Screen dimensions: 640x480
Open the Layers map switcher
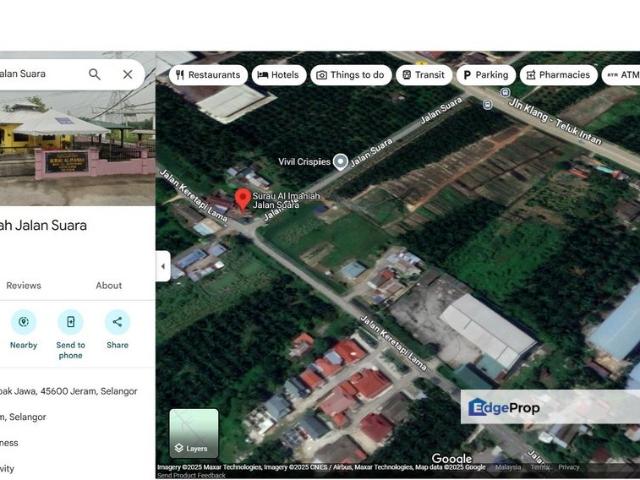[193, 434]
